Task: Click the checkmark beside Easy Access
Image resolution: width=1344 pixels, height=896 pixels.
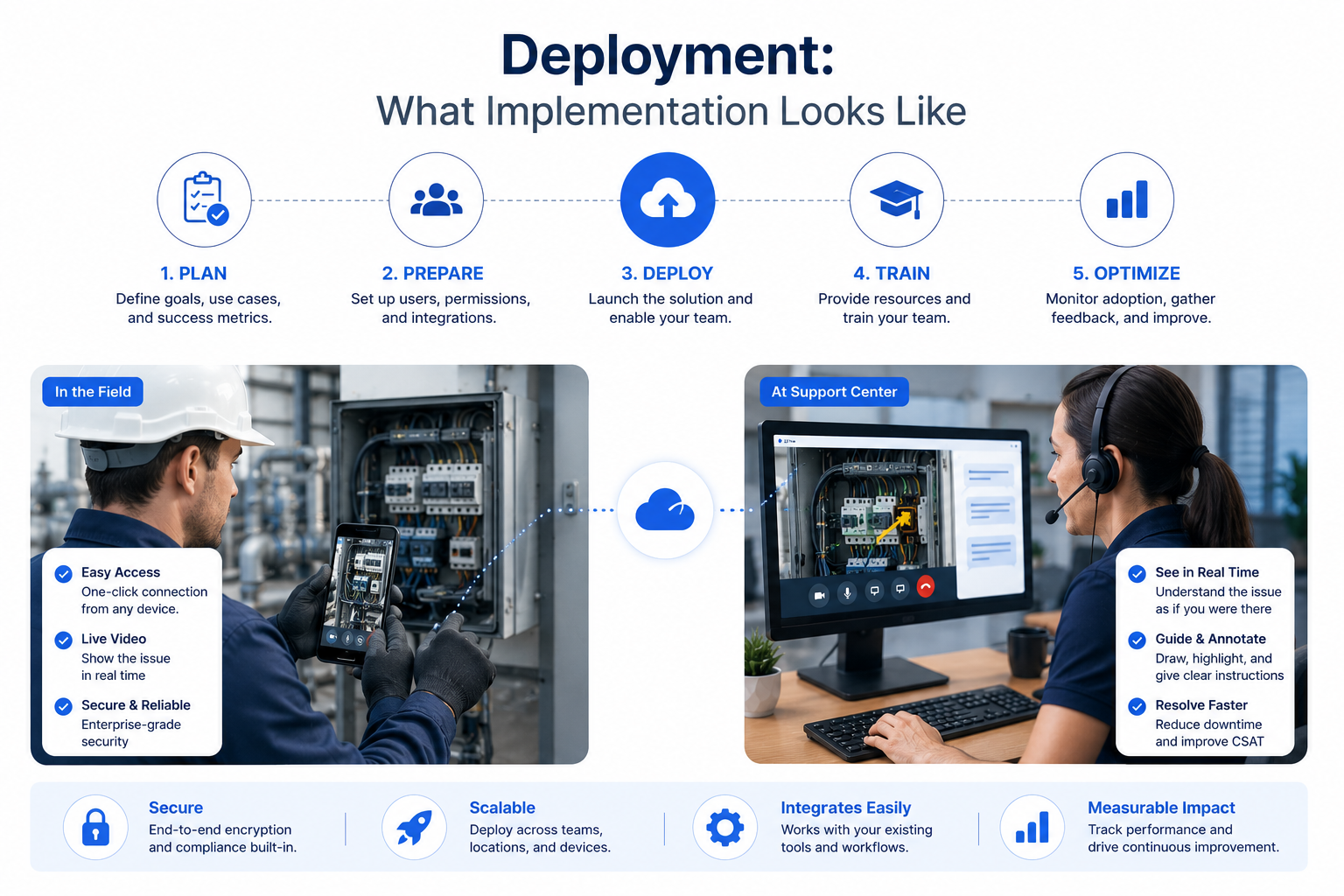Action: tap(64, 574)
